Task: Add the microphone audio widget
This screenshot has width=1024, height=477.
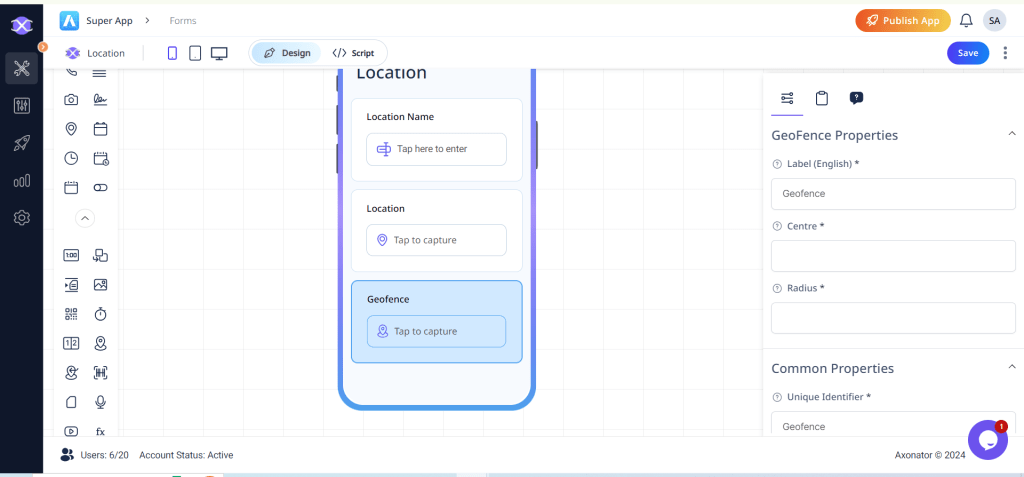Action: 100,402
